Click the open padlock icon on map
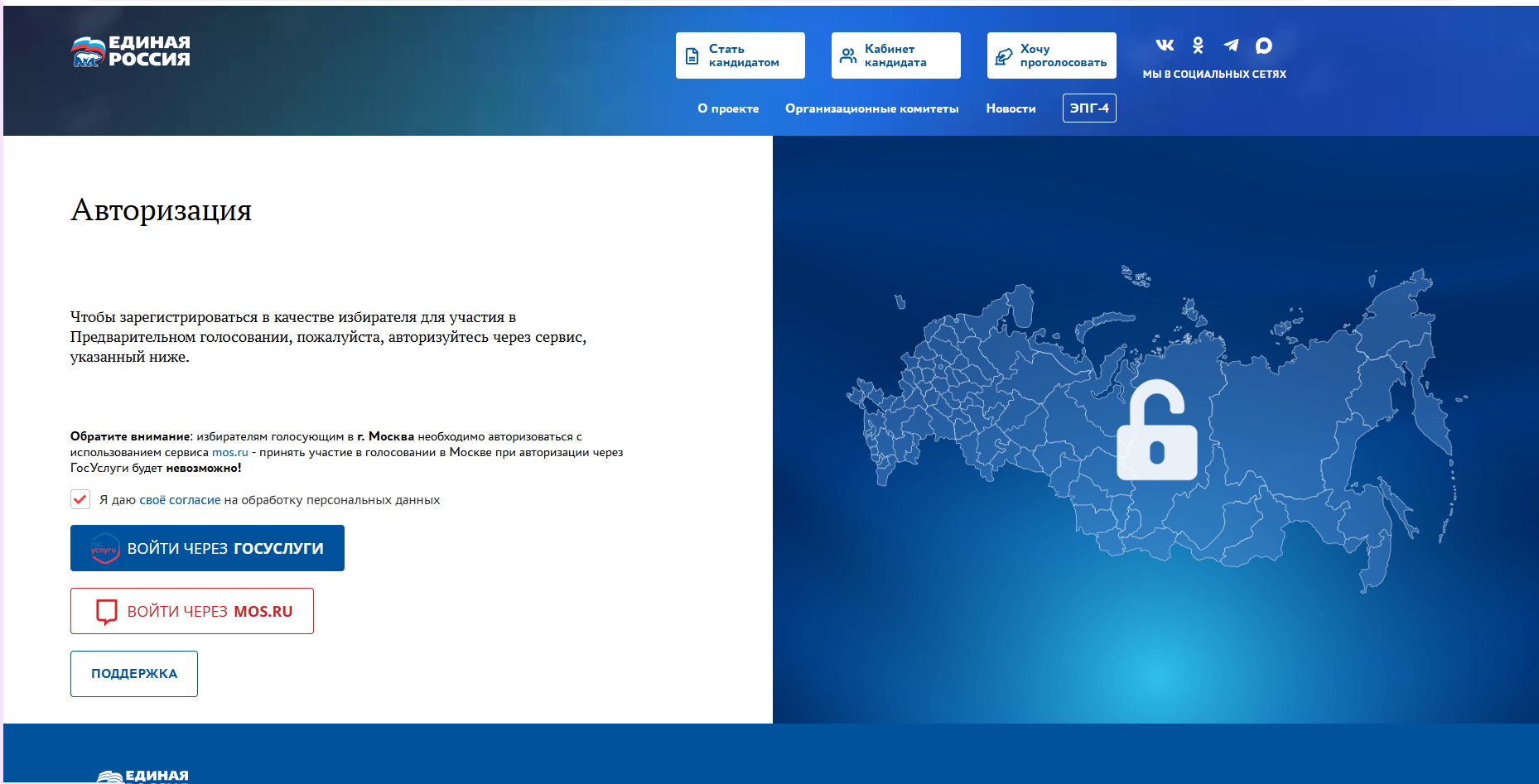 pyautogui.click(x=1156, y=430)
